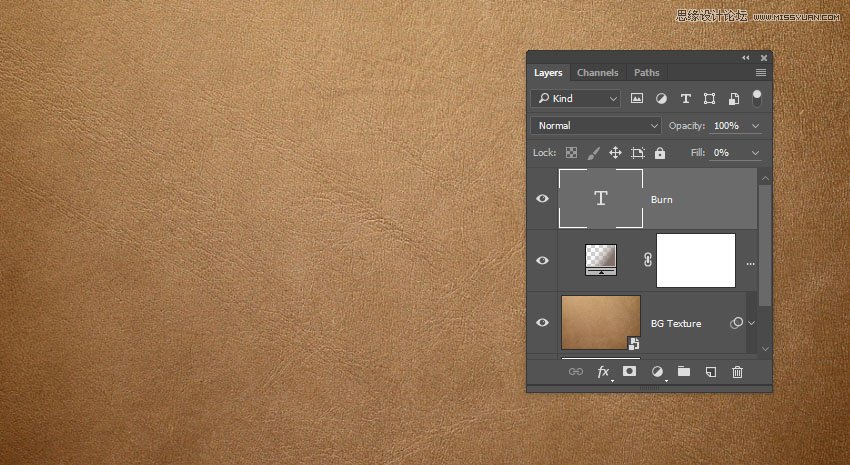This screenshot has width=850, height=465.
Task: Lock all with the padlock icon
Action: [660, 153]
